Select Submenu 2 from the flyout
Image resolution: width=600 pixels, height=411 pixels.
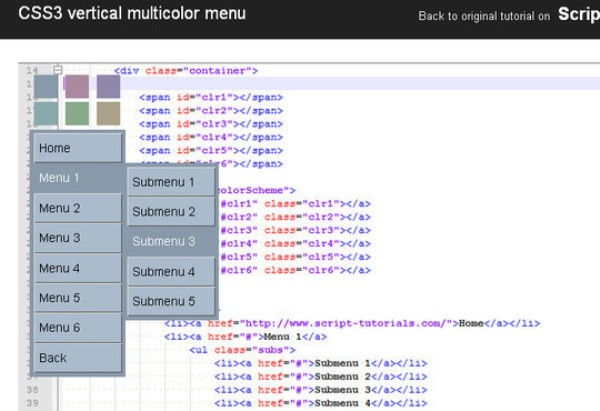(x=171, y=212)
